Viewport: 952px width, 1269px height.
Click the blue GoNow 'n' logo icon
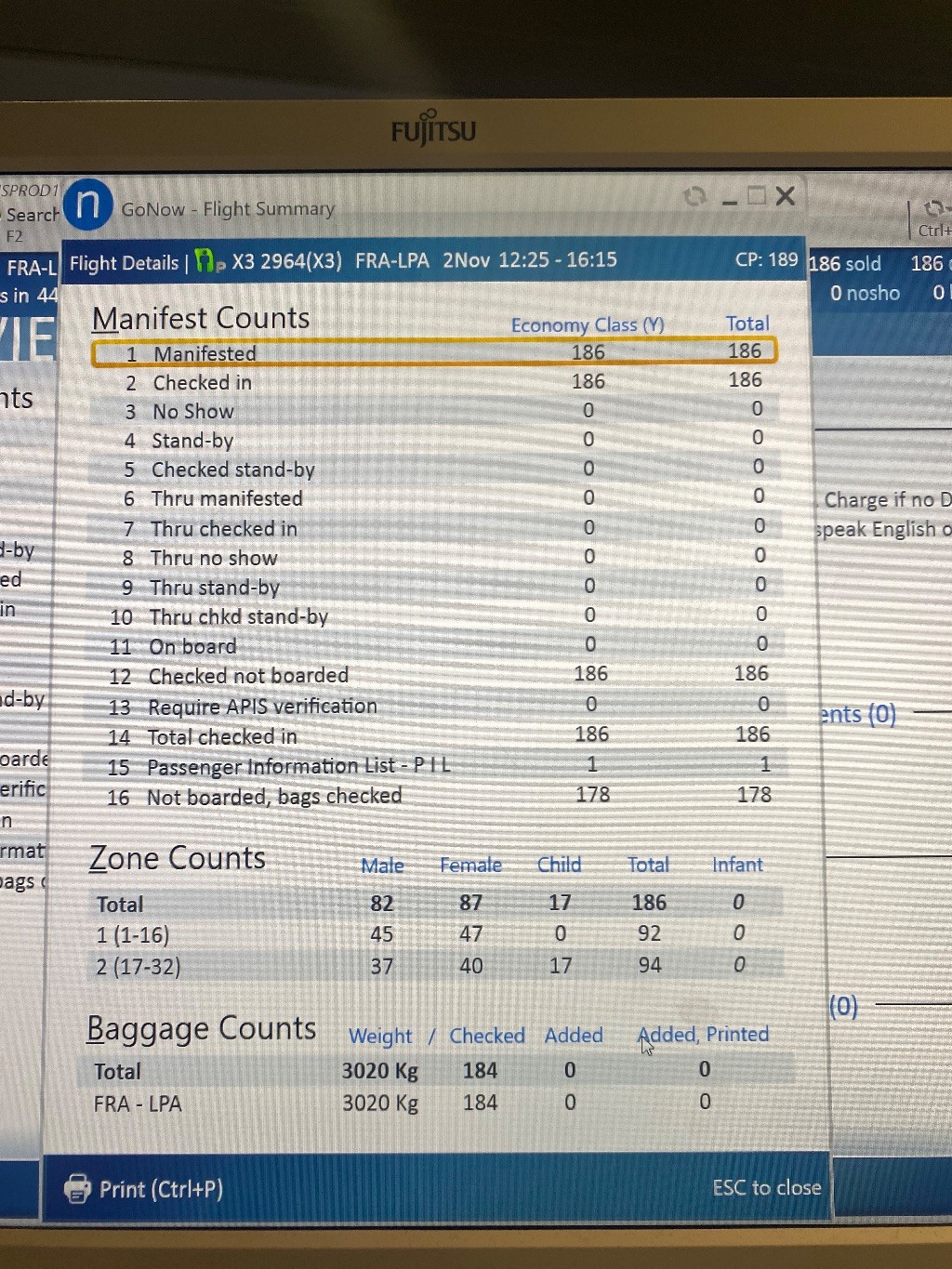[x=88, y=204]
